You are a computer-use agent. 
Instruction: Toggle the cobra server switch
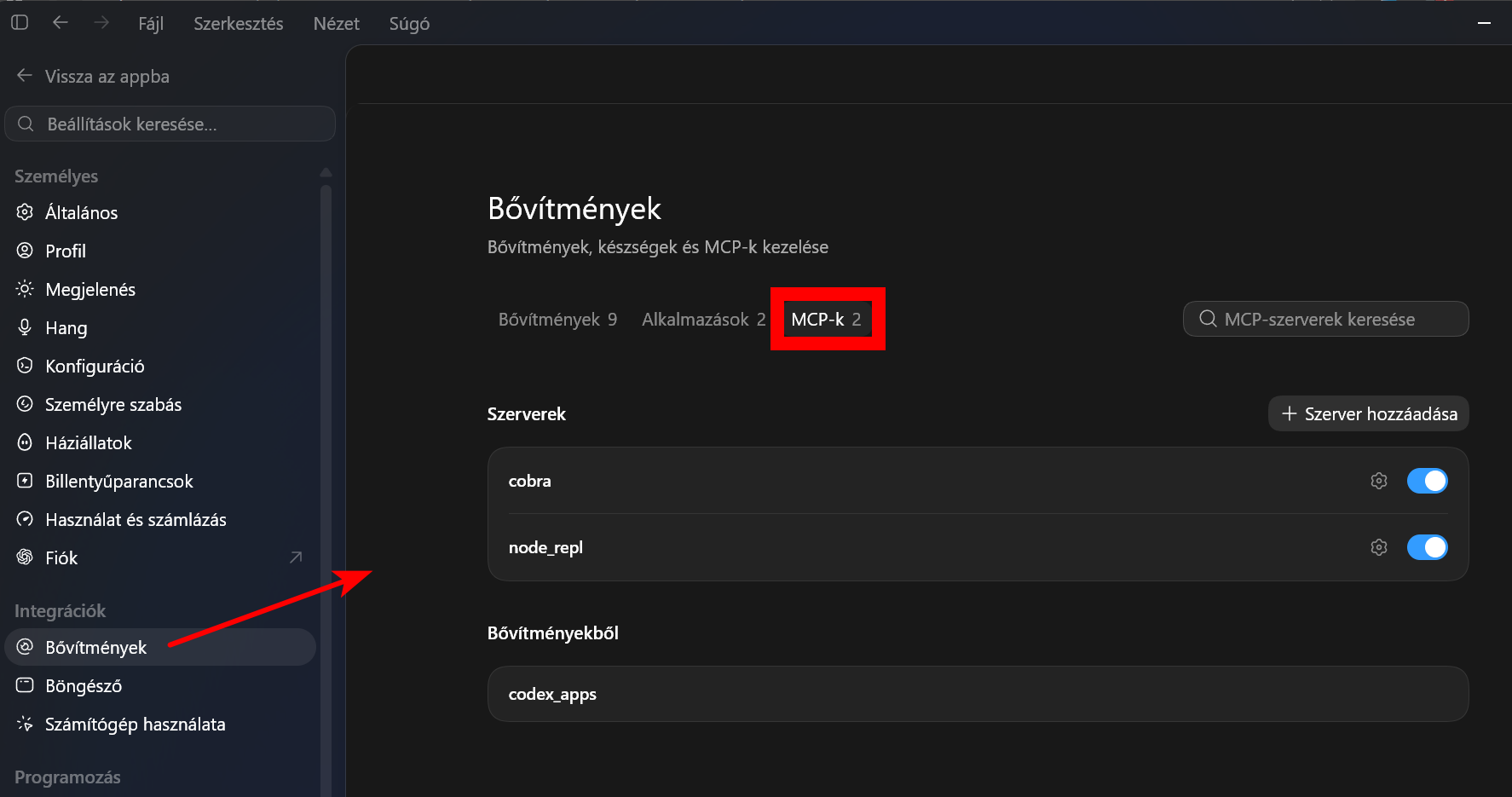[x=1428, y=481]
